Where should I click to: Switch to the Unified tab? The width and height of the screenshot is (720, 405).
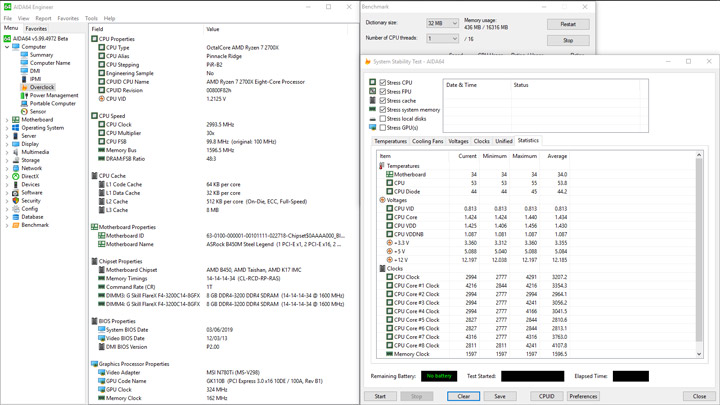[504, 141]
